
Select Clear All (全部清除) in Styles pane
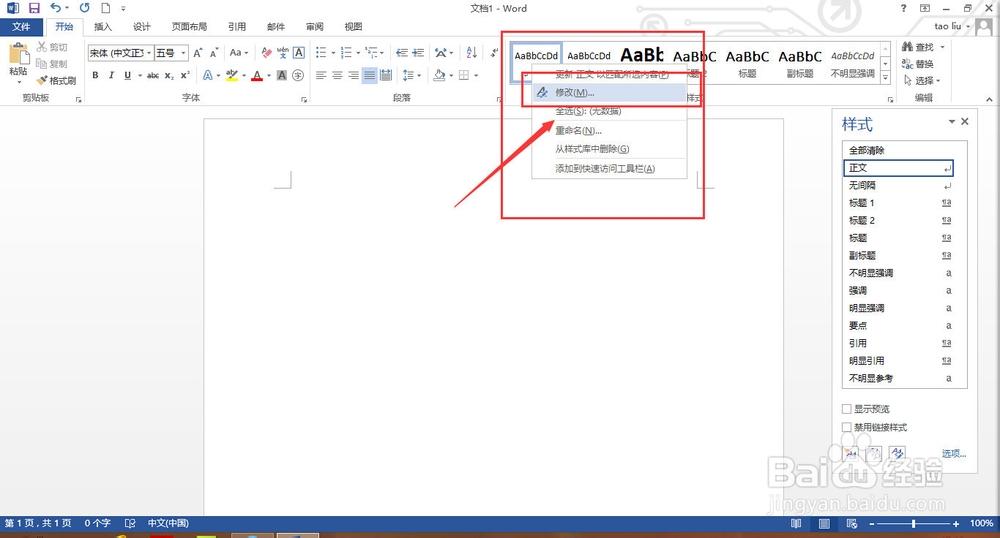898,150
